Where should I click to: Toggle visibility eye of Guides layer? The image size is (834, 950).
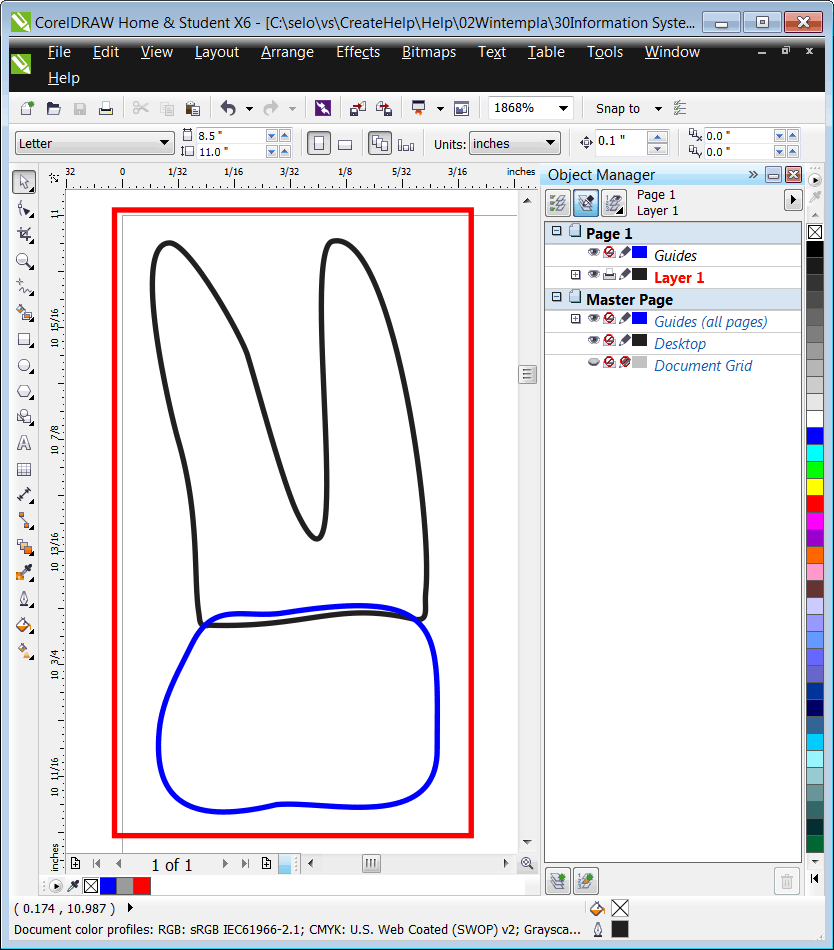[x=594, y=253]
